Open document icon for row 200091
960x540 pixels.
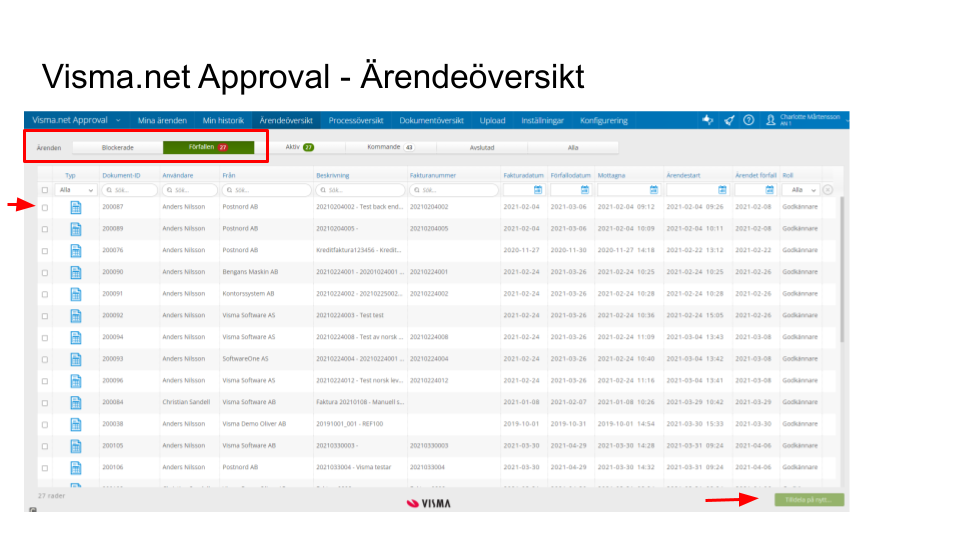point(75,294)
